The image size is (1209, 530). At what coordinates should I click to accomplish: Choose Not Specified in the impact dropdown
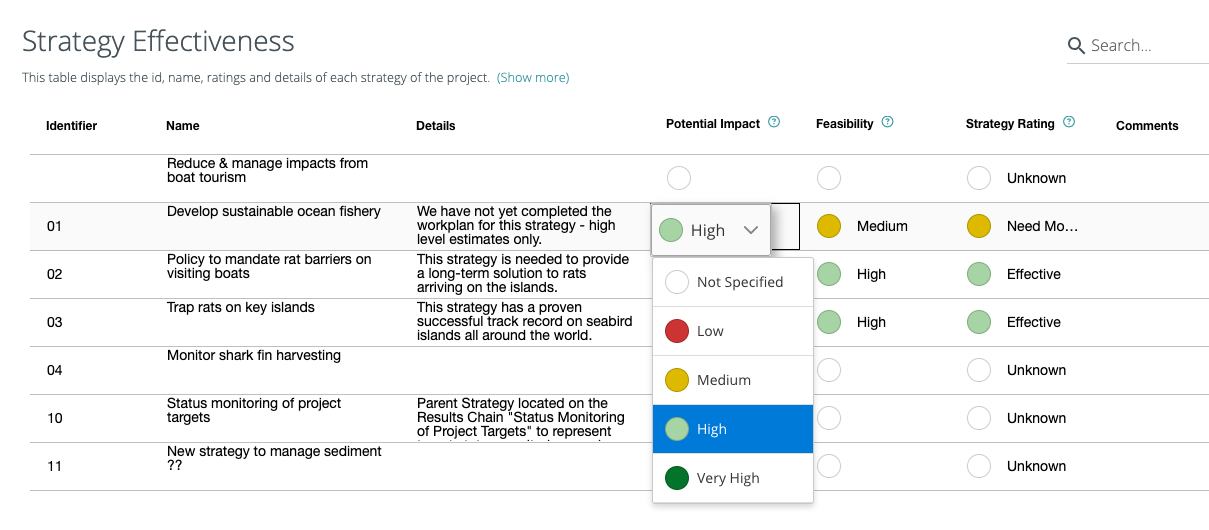tap(733, 282)
